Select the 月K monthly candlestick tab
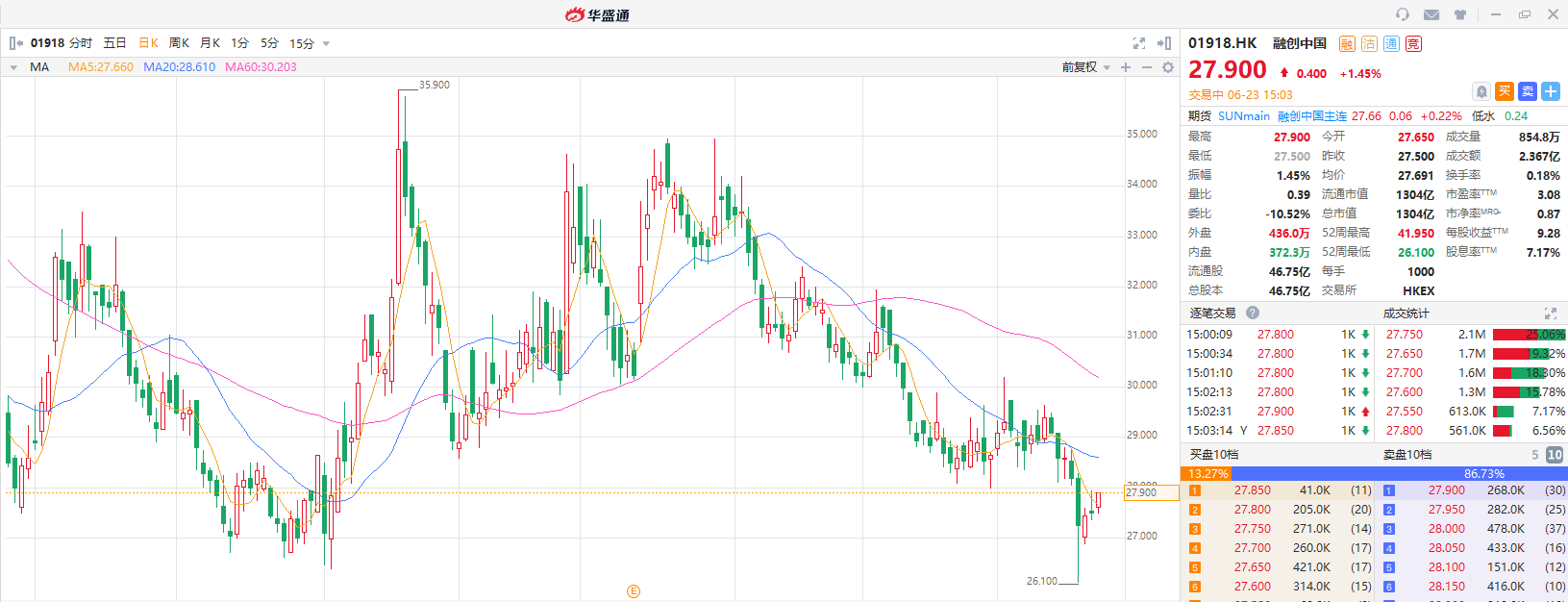This screenshot has height=602, width=1568. pos(210,43)
